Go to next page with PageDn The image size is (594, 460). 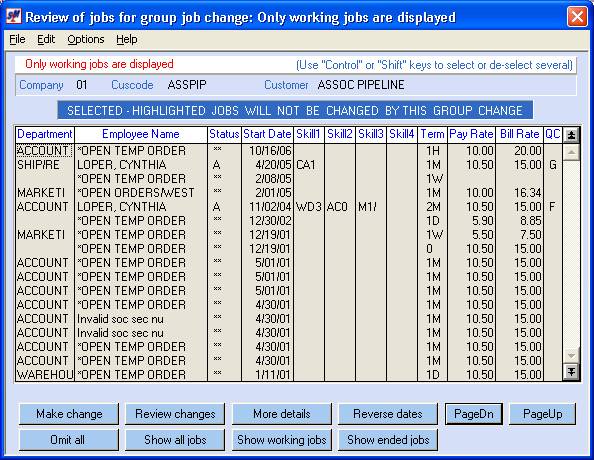[474, 414]
